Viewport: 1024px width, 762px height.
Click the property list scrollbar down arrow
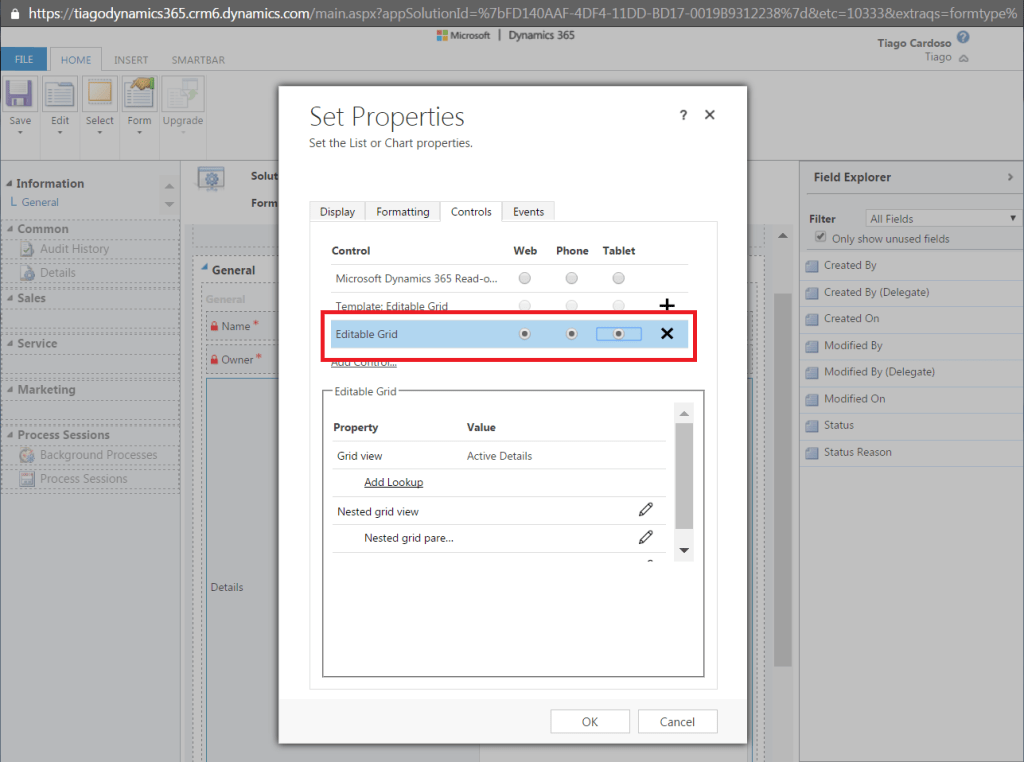pos(684,550)
